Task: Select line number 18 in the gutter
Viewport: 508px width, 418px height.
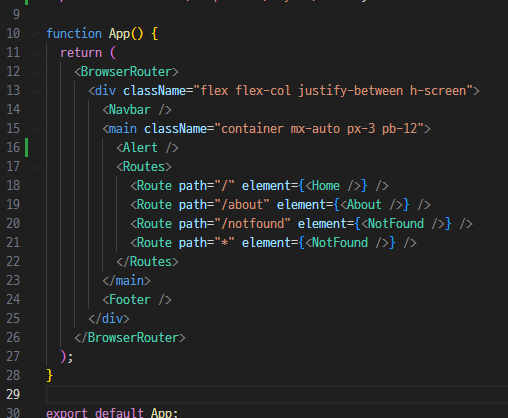Action: 13,186
